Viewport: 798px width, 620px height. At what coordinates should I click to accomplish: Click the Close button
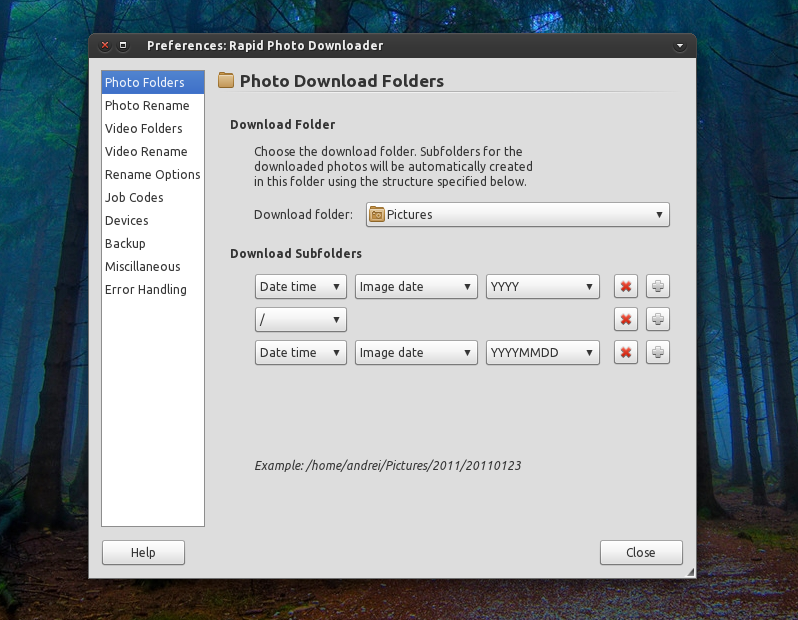(641, 552)
